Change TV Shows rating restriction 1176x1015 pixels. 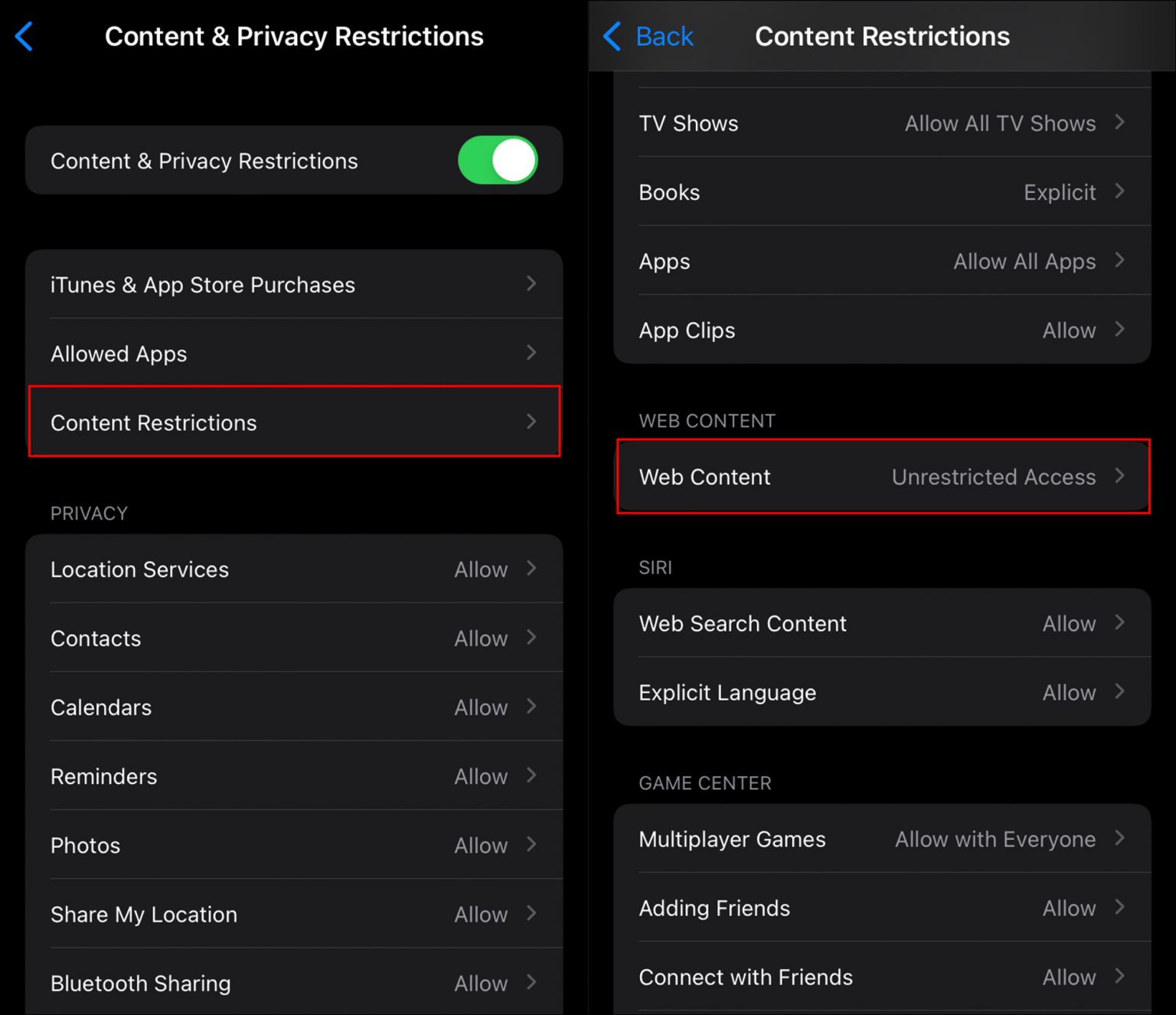tap(882, 122)
